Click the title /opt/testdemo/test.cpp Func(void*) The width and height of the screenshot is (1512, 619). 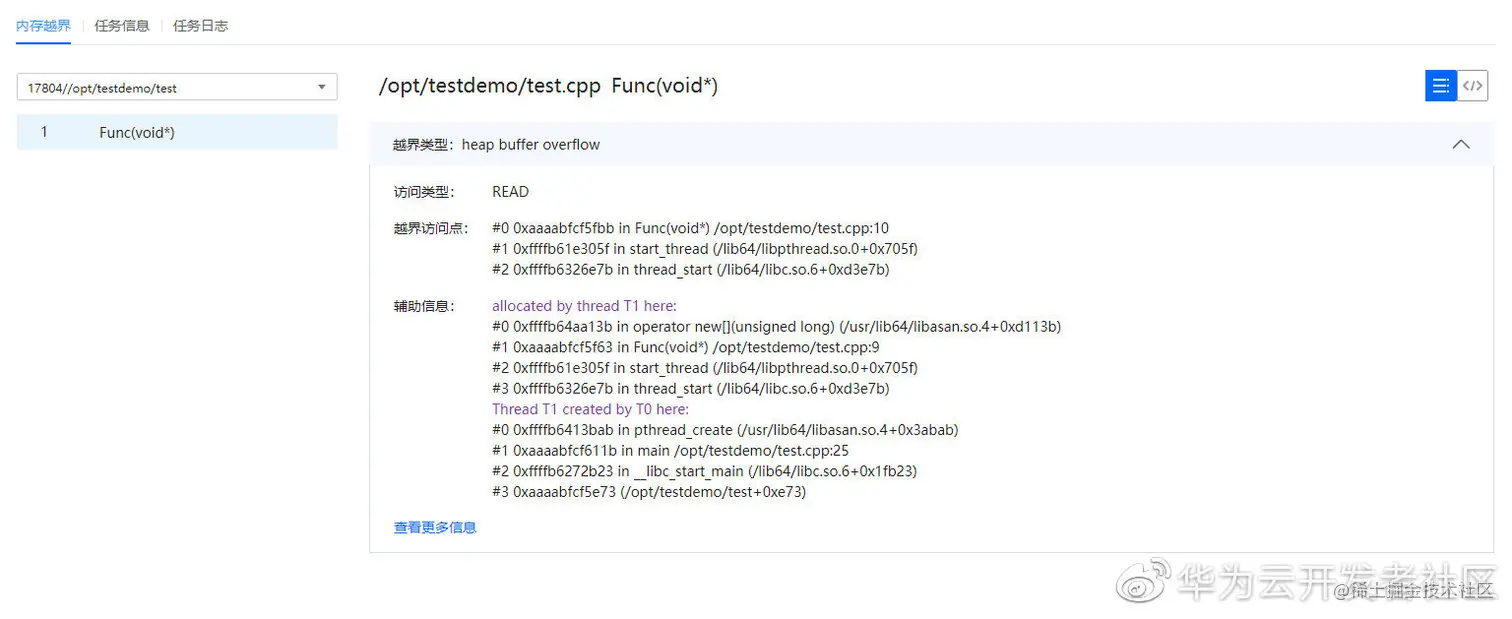click(x=548, y=86)
